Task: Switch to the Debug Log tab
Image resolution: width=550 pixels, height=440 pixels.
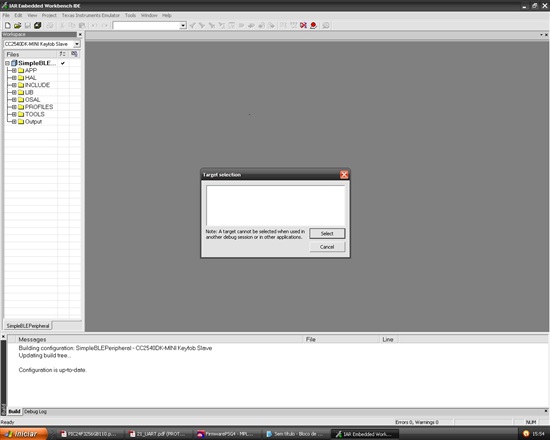Action: coord(35,412)
